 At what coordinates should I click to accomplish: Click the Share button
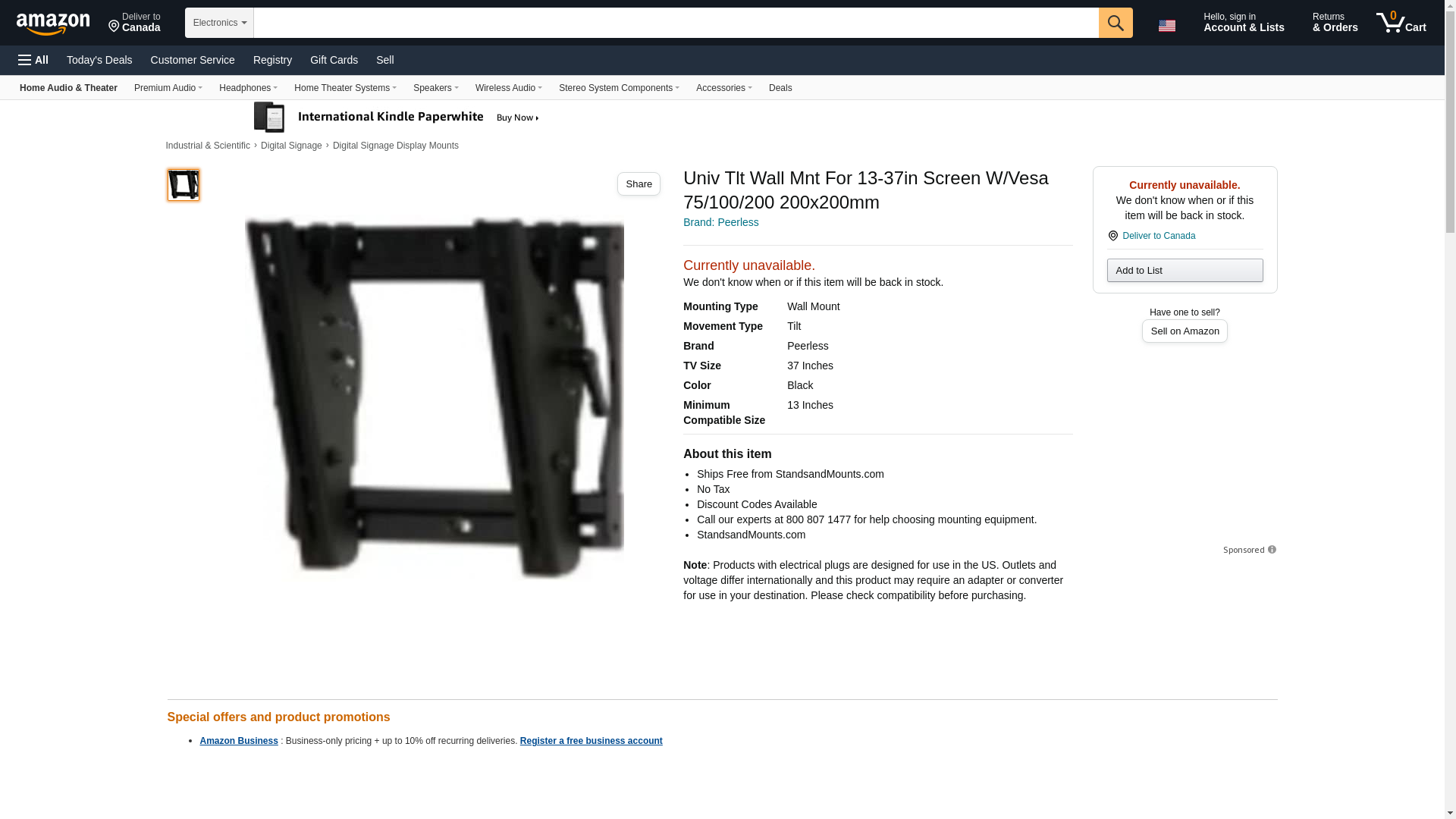tap(639, 184)
